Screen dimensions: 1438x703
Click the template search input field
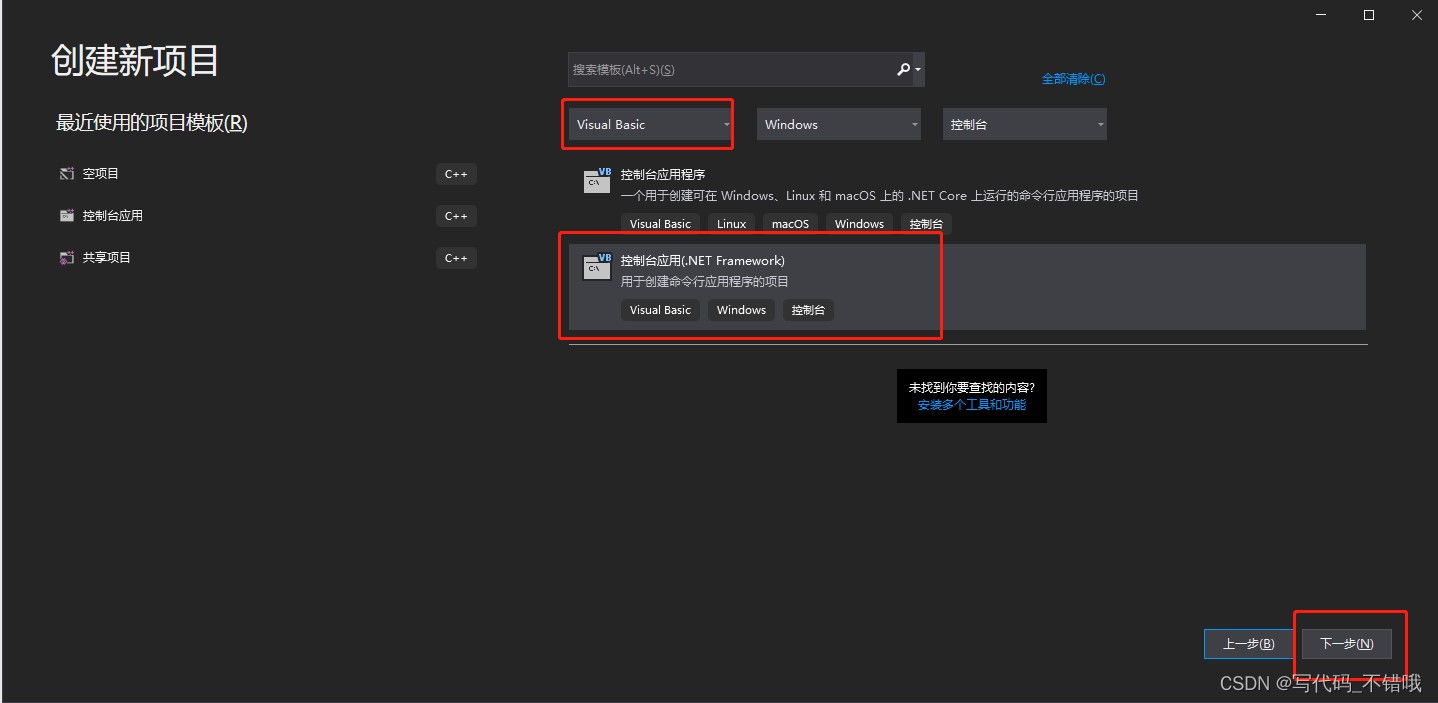[731, 70]
